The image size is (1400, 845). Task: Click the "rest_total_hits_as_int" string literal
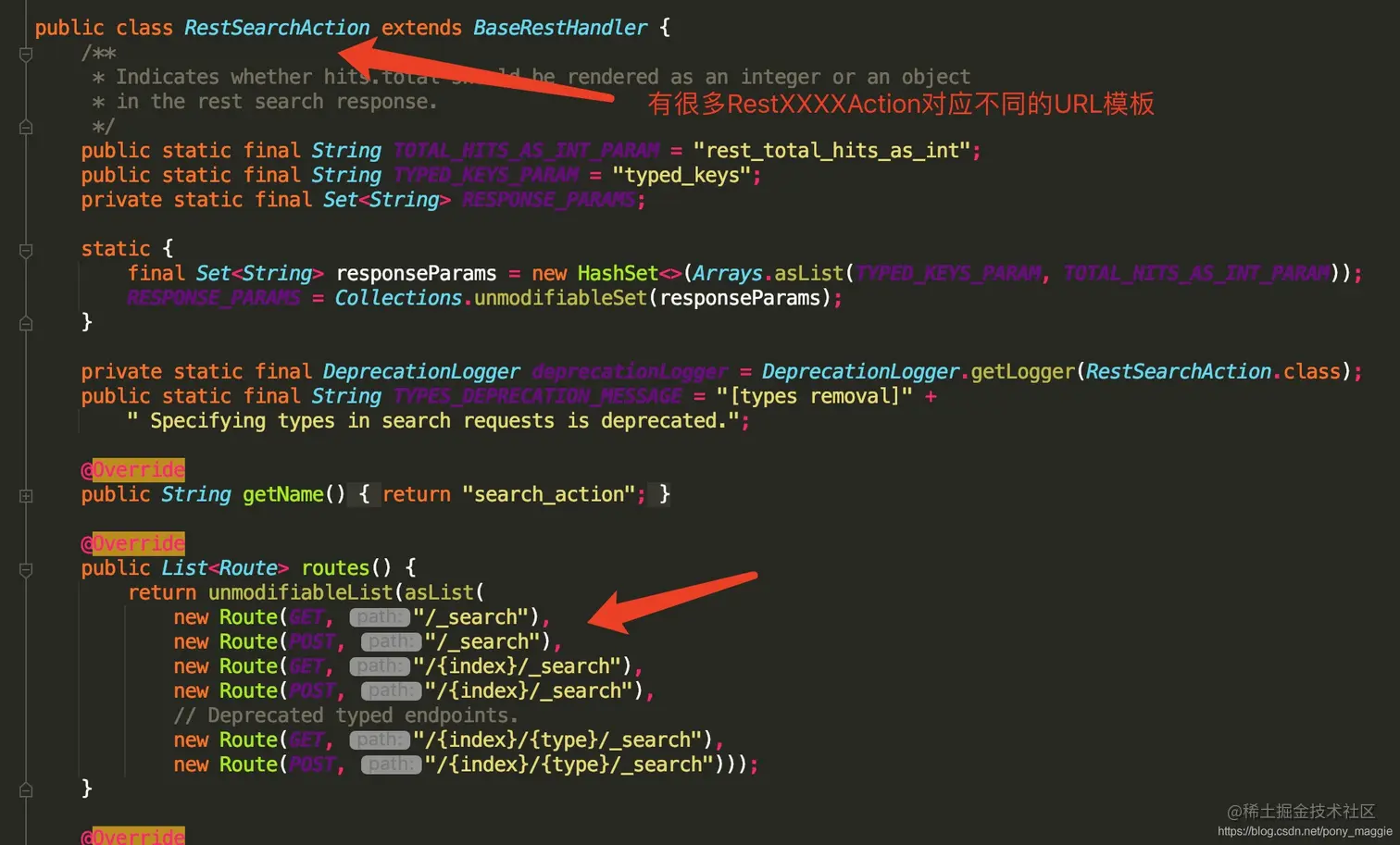[x=831, y=150]
